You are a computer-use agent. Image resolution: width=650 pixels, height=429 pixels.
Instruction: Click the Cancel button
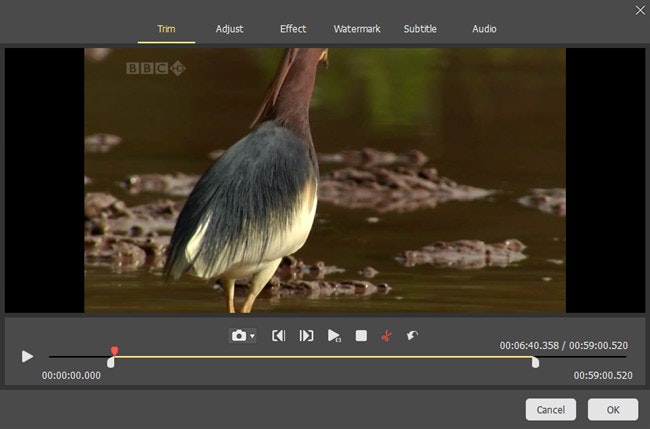pyautogui.click(x=551, y=410)
